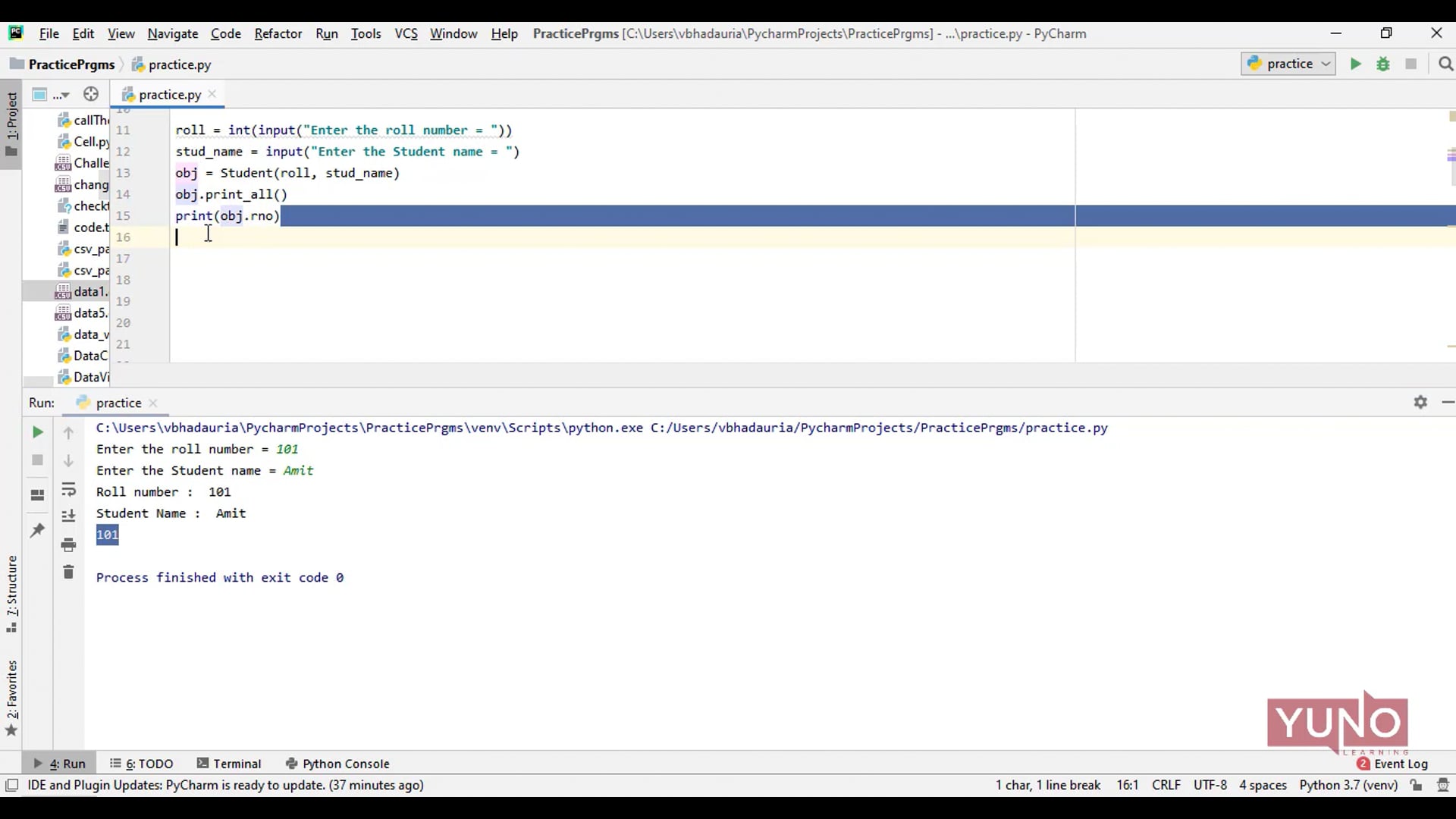This screenshot has height=819, width=1456.
Task: Toggle the 1: Project side panel
Action: (11, 124)
